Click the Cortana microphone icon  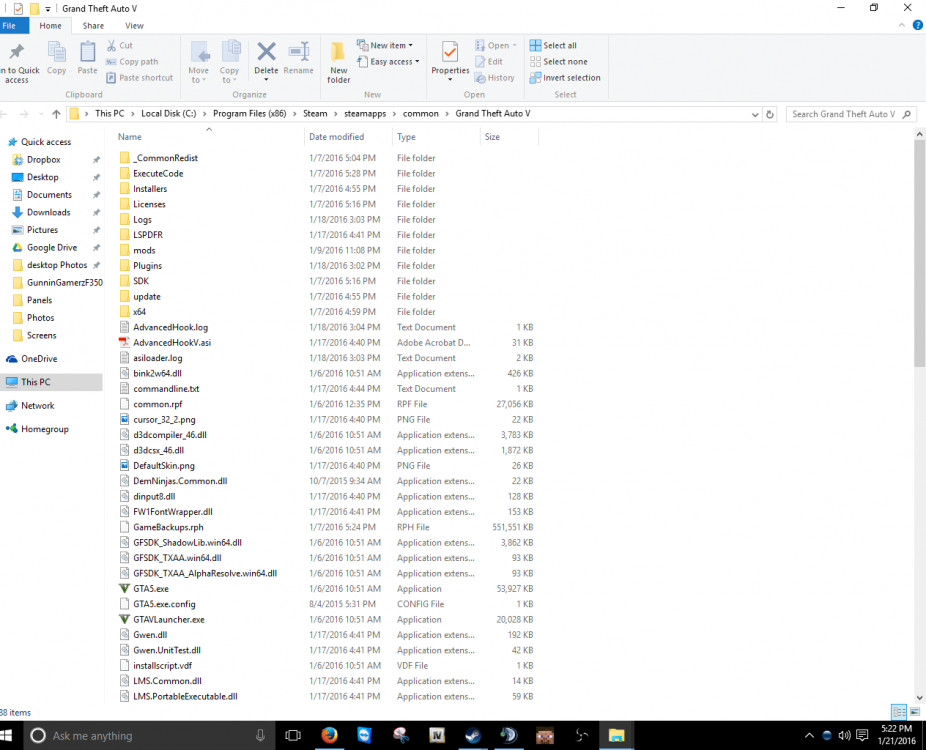pos(260,735)
